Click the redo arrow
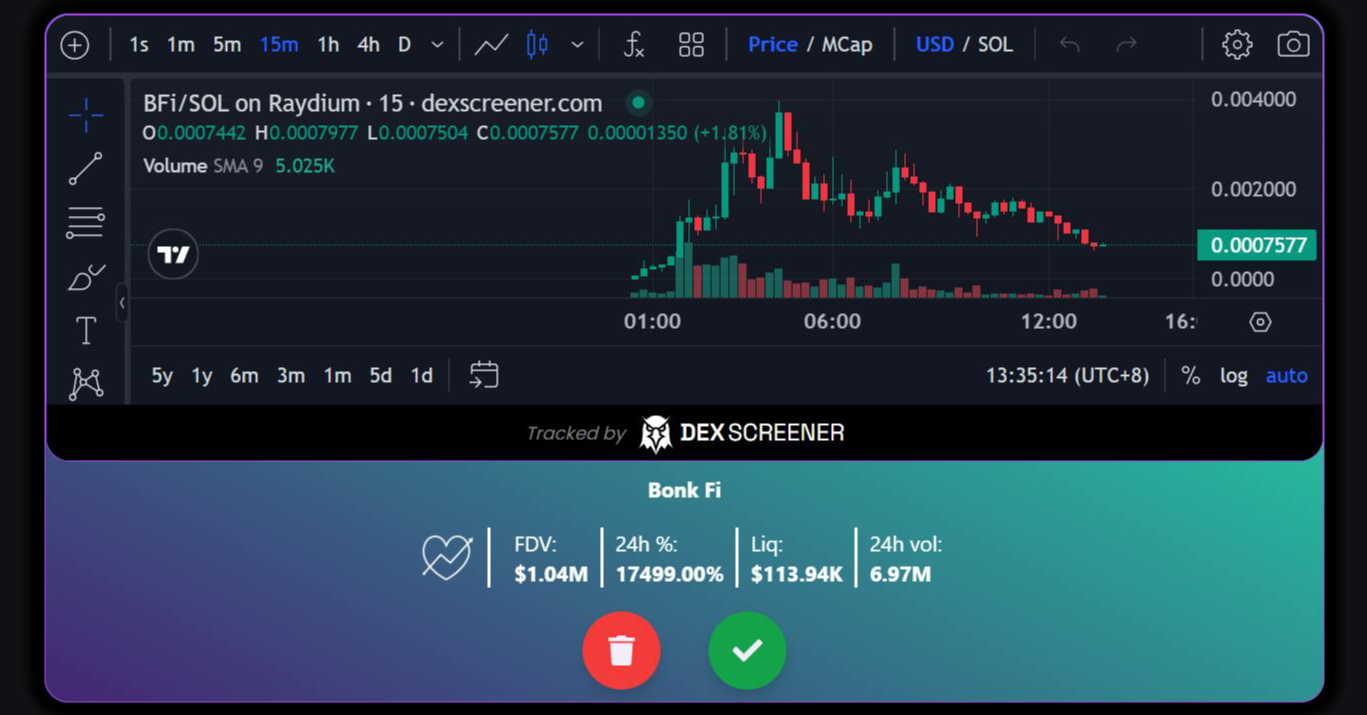This screenshot has width=1367, height=715. [x=1127, y=45]
